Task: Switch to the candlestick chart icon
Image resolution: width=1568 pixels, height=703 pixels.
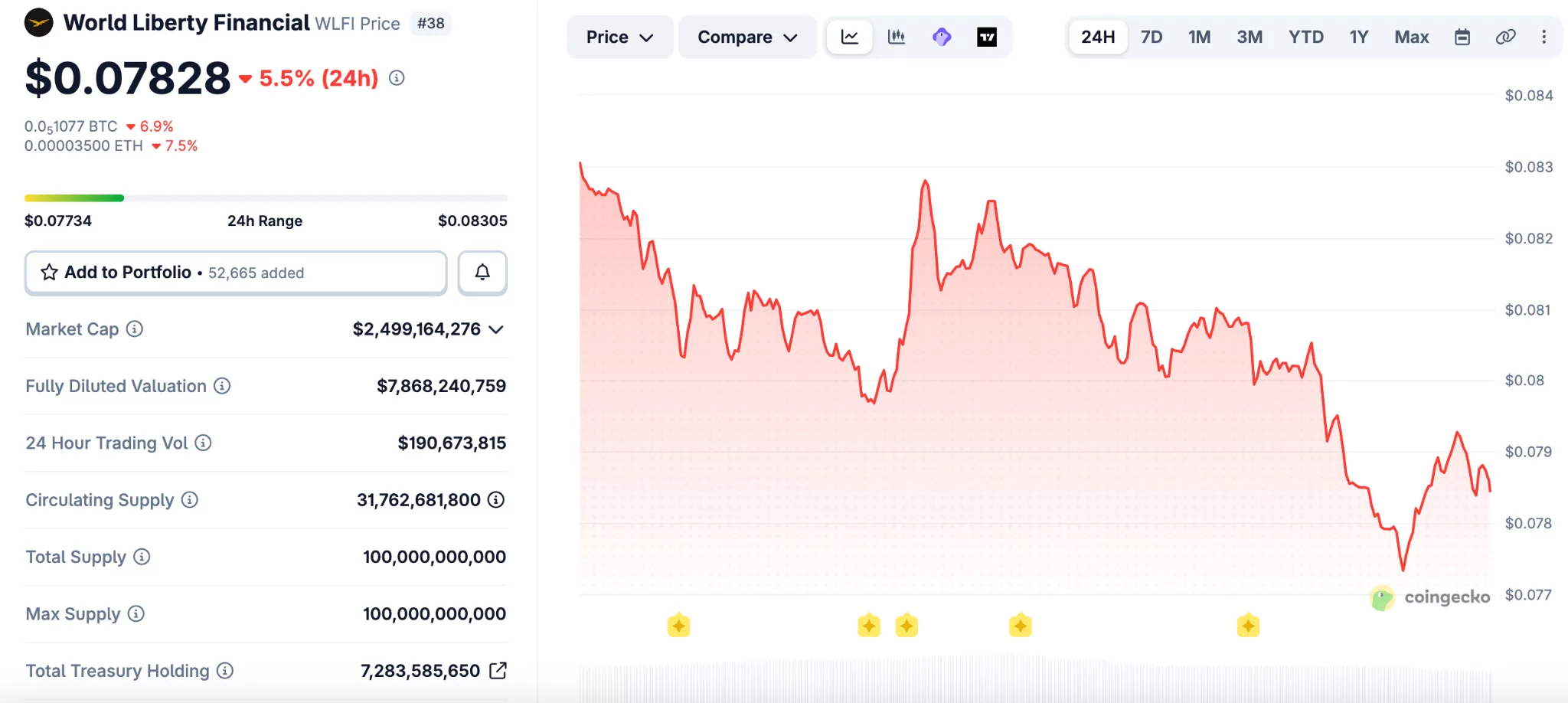Action: pos(896,36)
